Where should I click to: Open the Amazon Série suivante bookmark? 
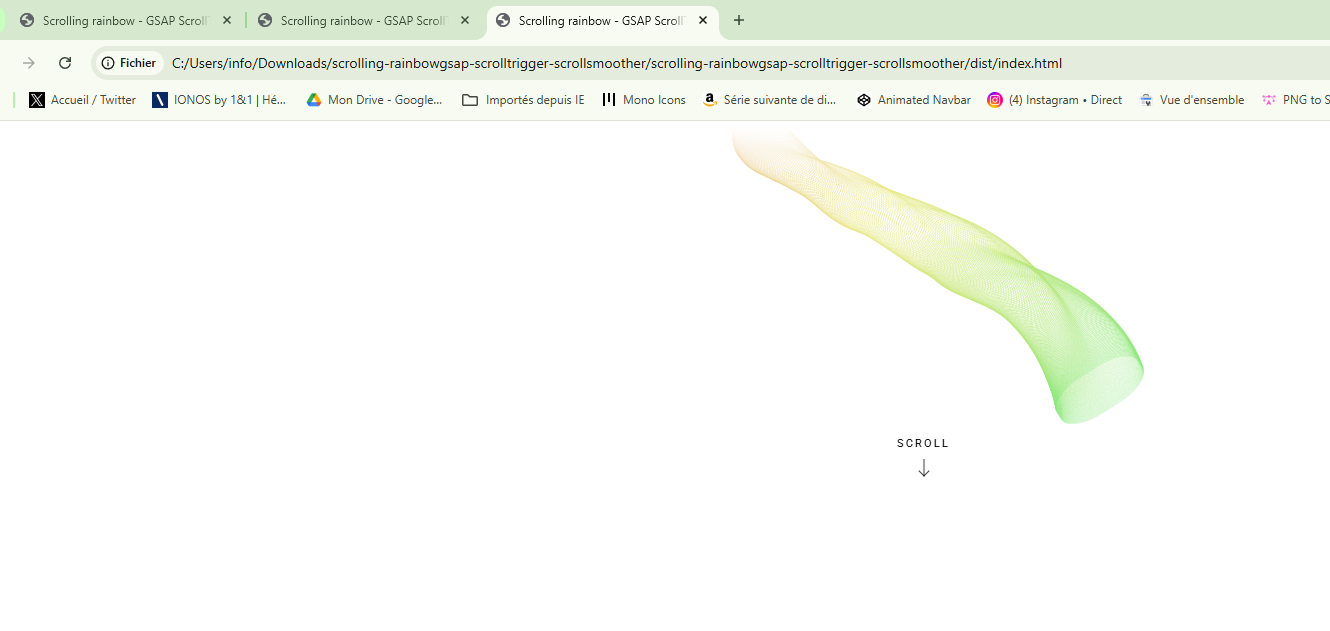769,100
